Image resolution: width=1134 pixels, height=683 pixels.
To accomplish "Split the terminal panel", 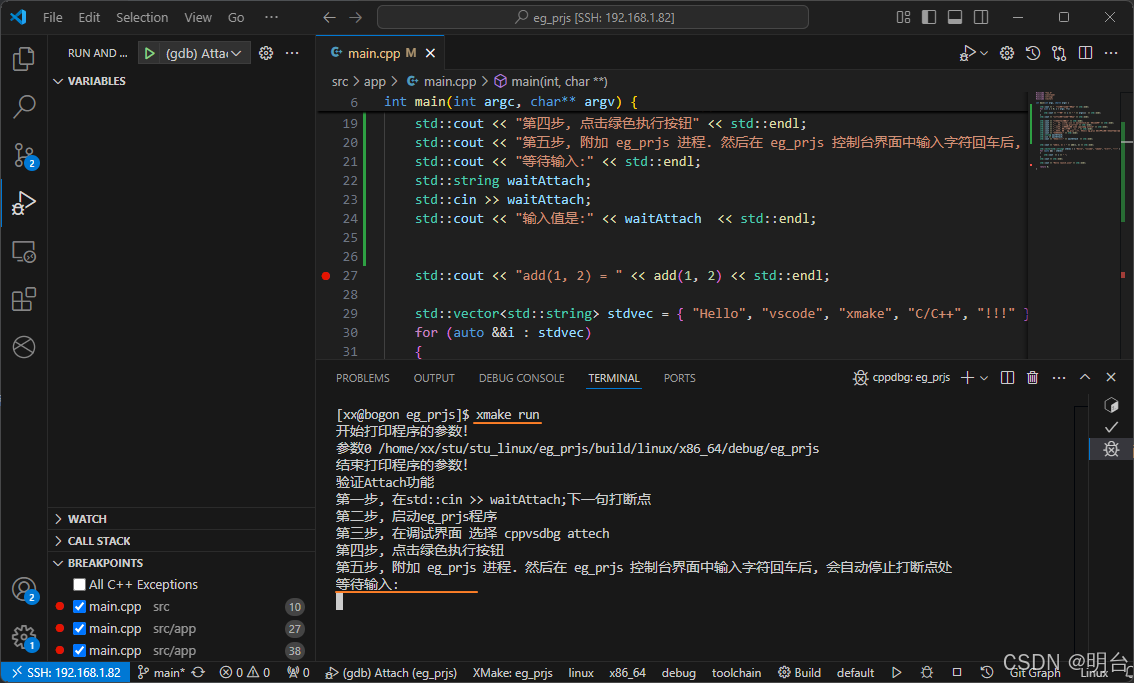I will click(1007, 378).
